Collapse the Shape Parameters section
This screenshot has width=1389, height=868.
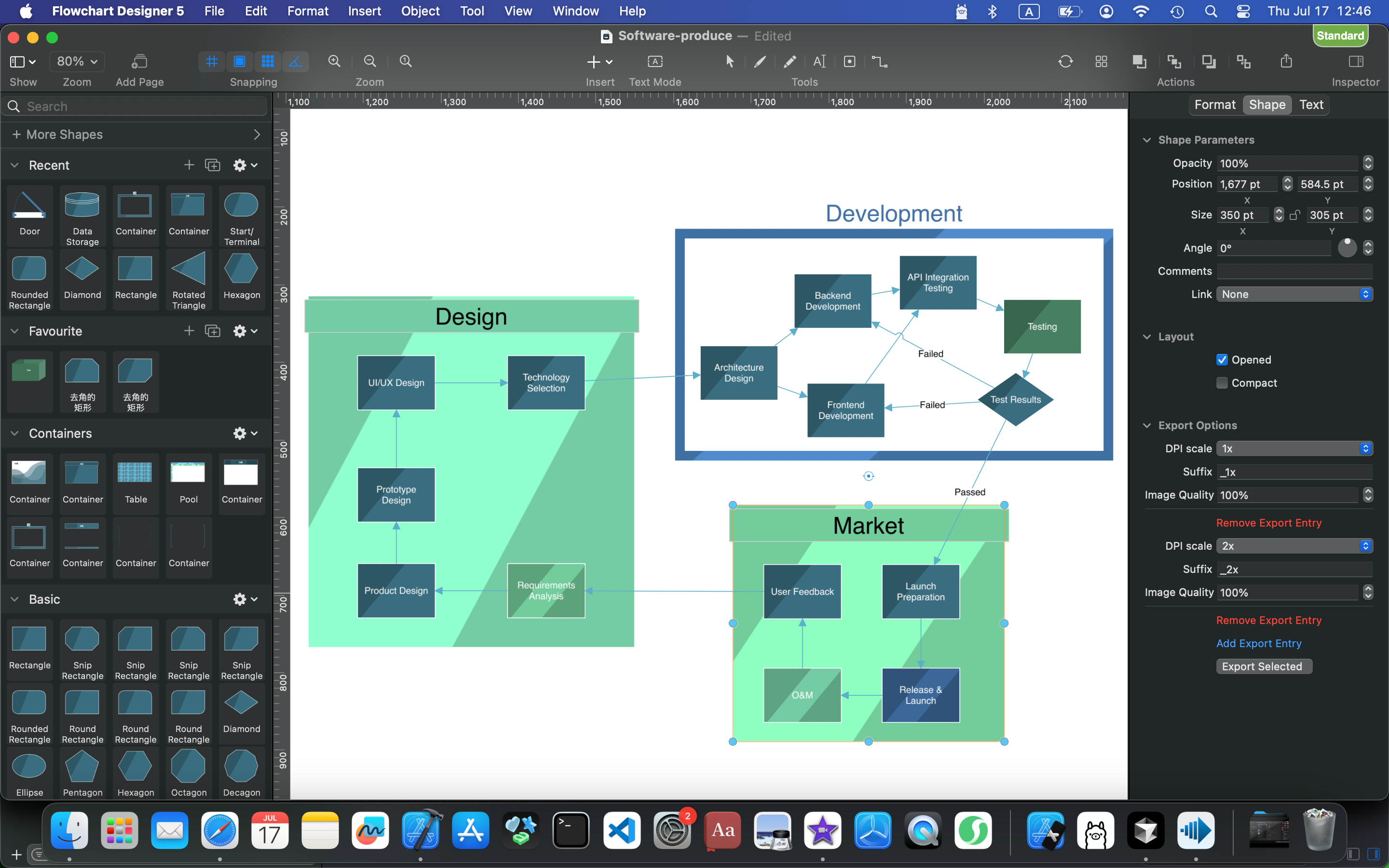point(1147,140)
